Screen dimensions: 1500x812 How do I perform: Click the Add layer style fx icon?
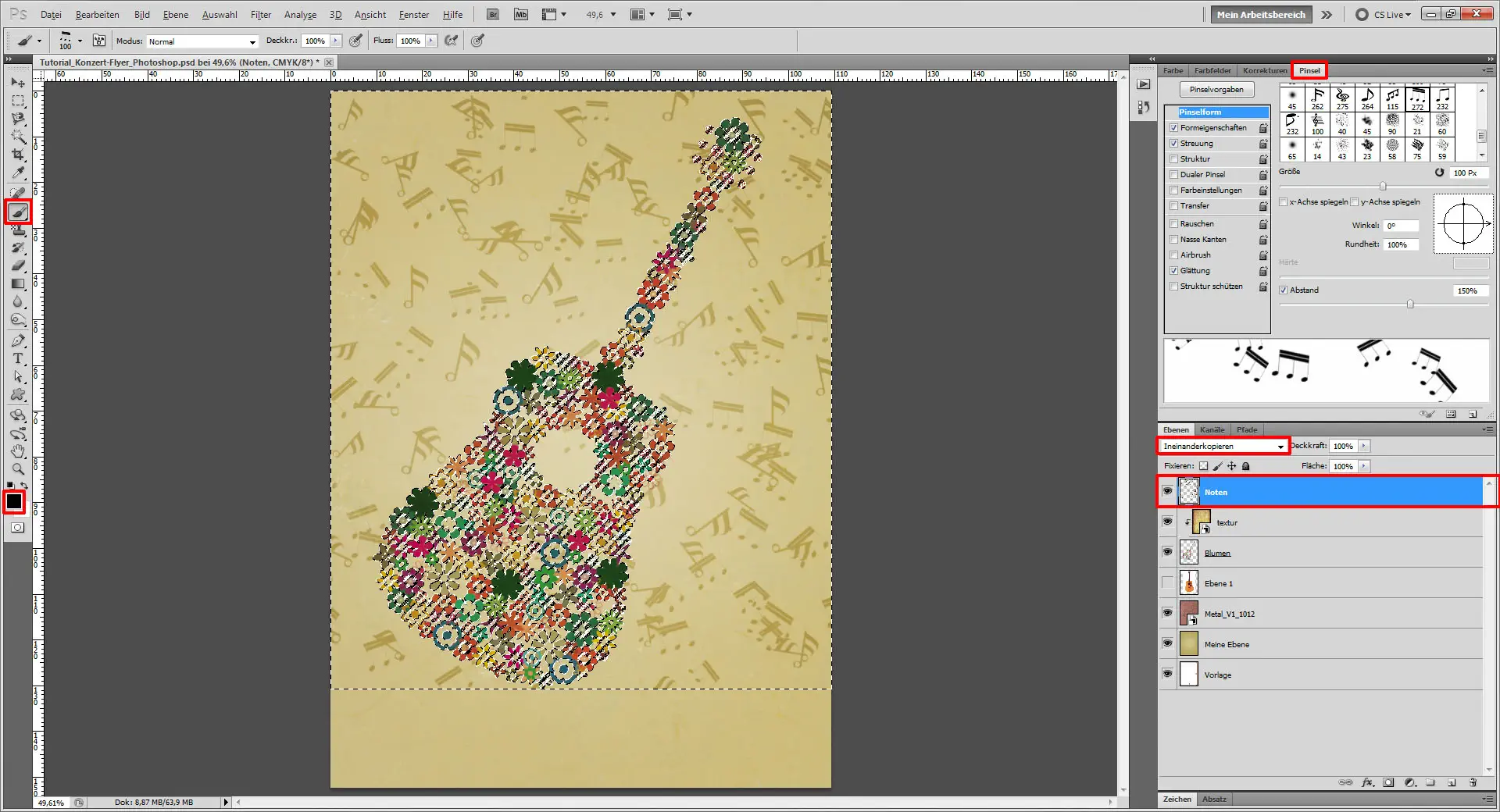coord(1367,782)
